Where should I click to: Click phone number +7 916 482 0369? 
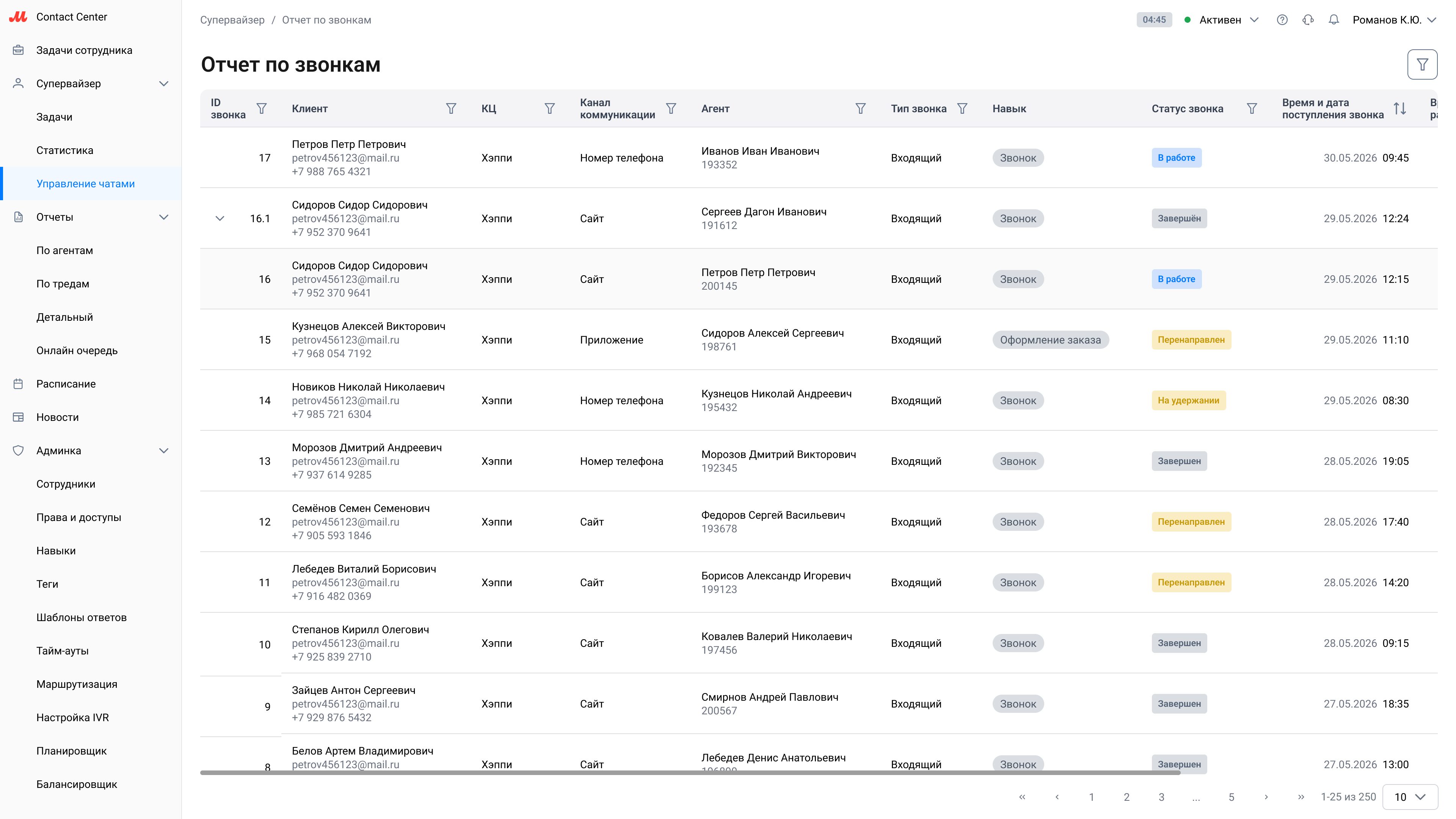point(331,596)
